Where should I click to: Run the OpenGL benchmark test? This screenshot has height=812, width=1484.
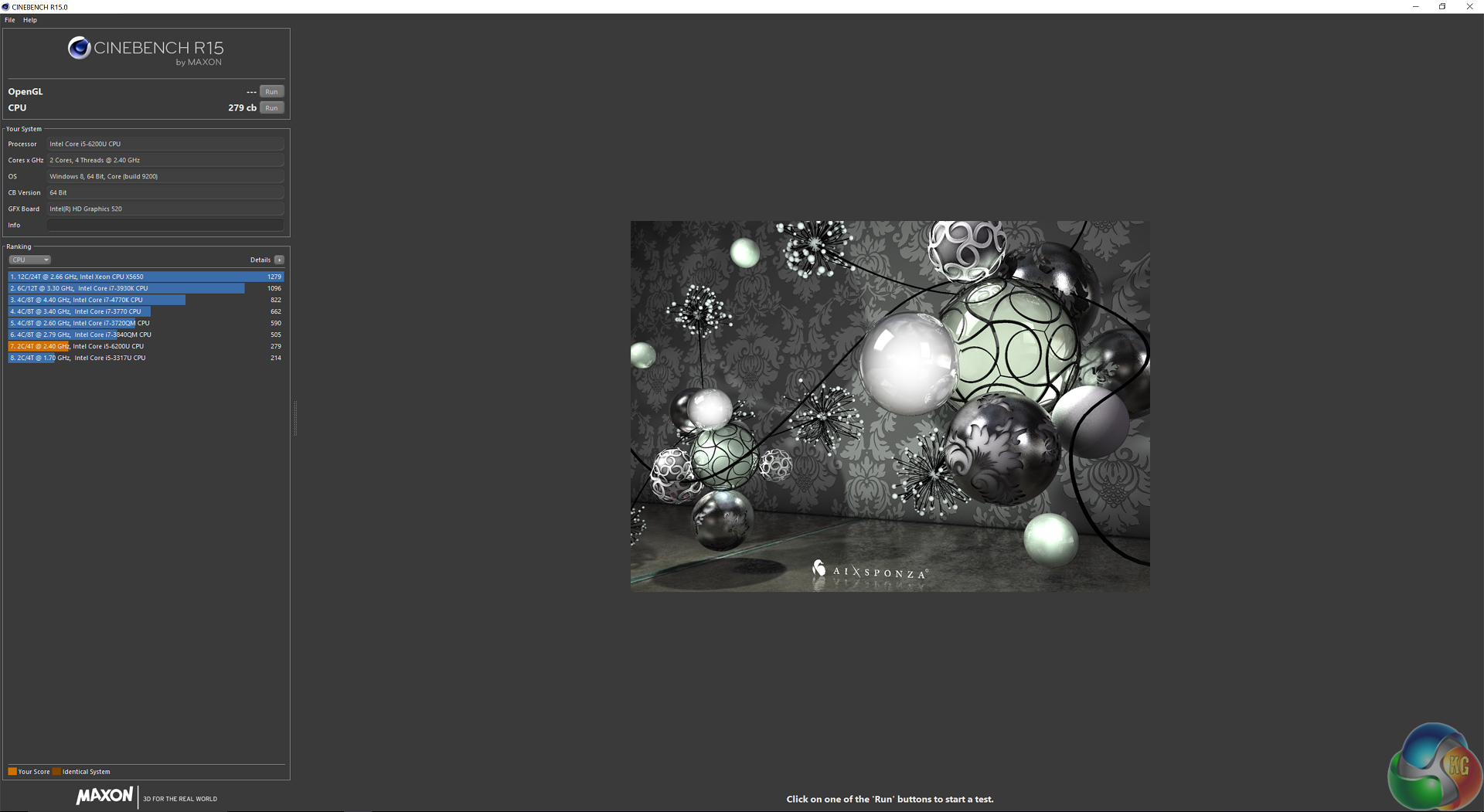click(271, 91)
